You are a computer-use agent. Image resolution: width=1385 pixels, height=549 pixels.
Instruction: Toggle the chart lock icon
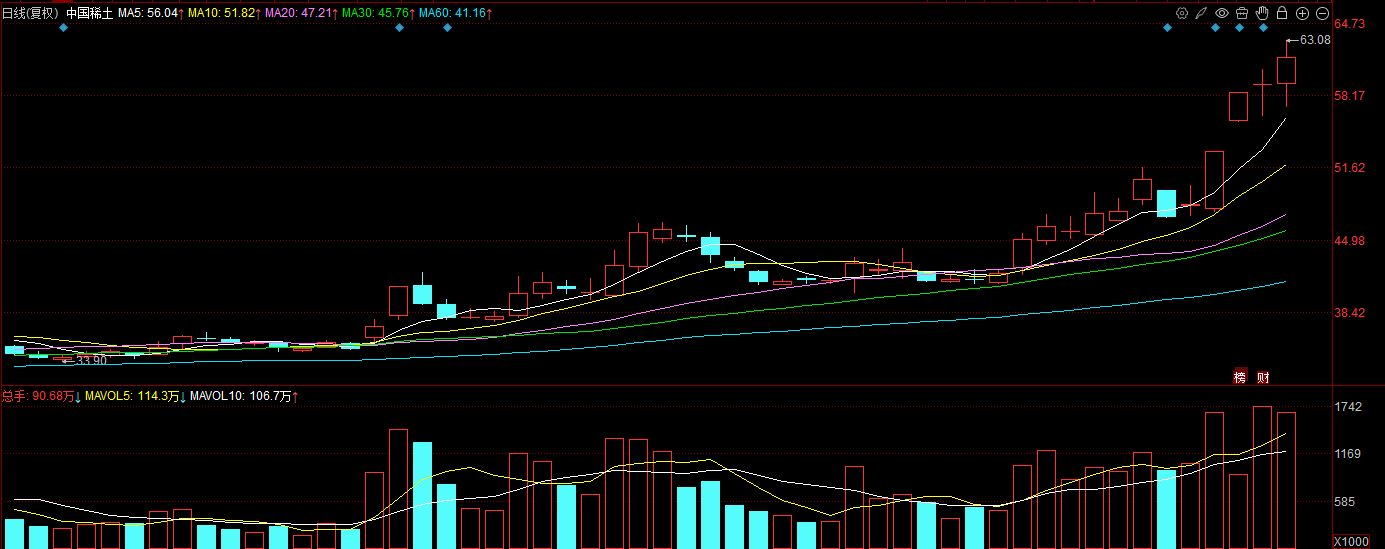[x=1282, y=13]
